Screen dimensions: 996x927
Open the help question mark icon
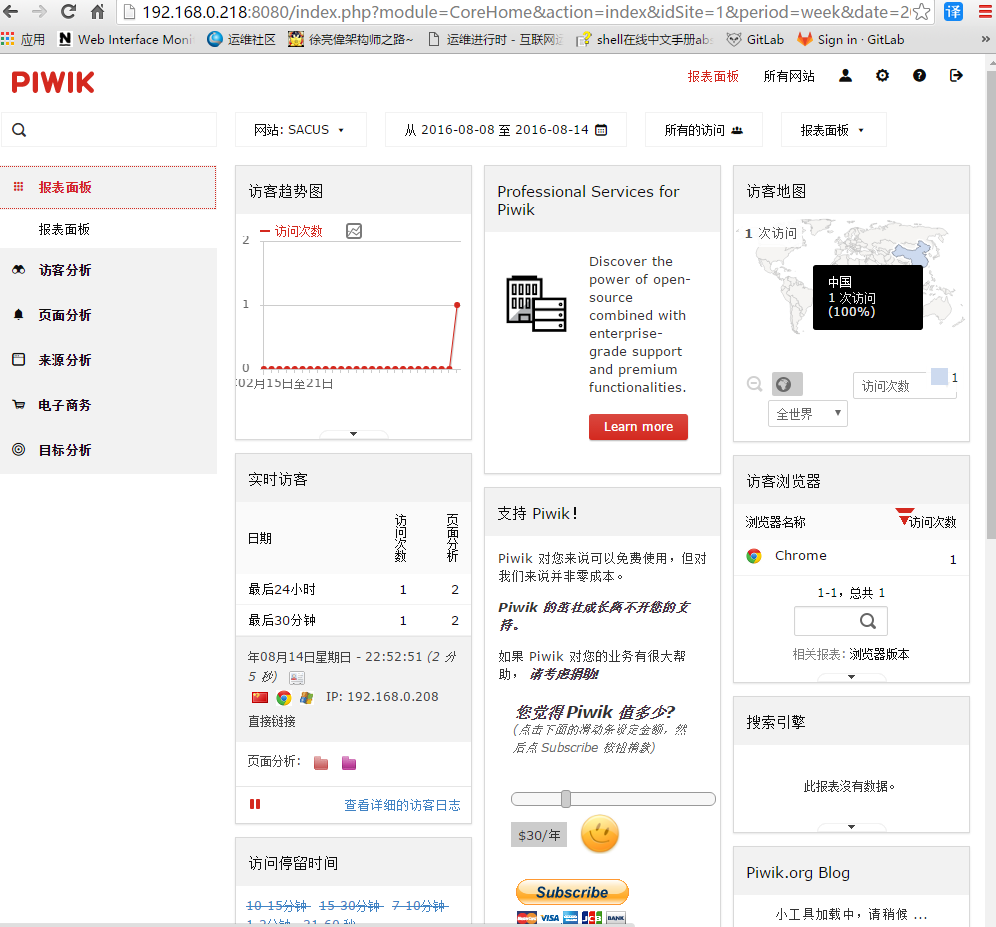point(919,76)
